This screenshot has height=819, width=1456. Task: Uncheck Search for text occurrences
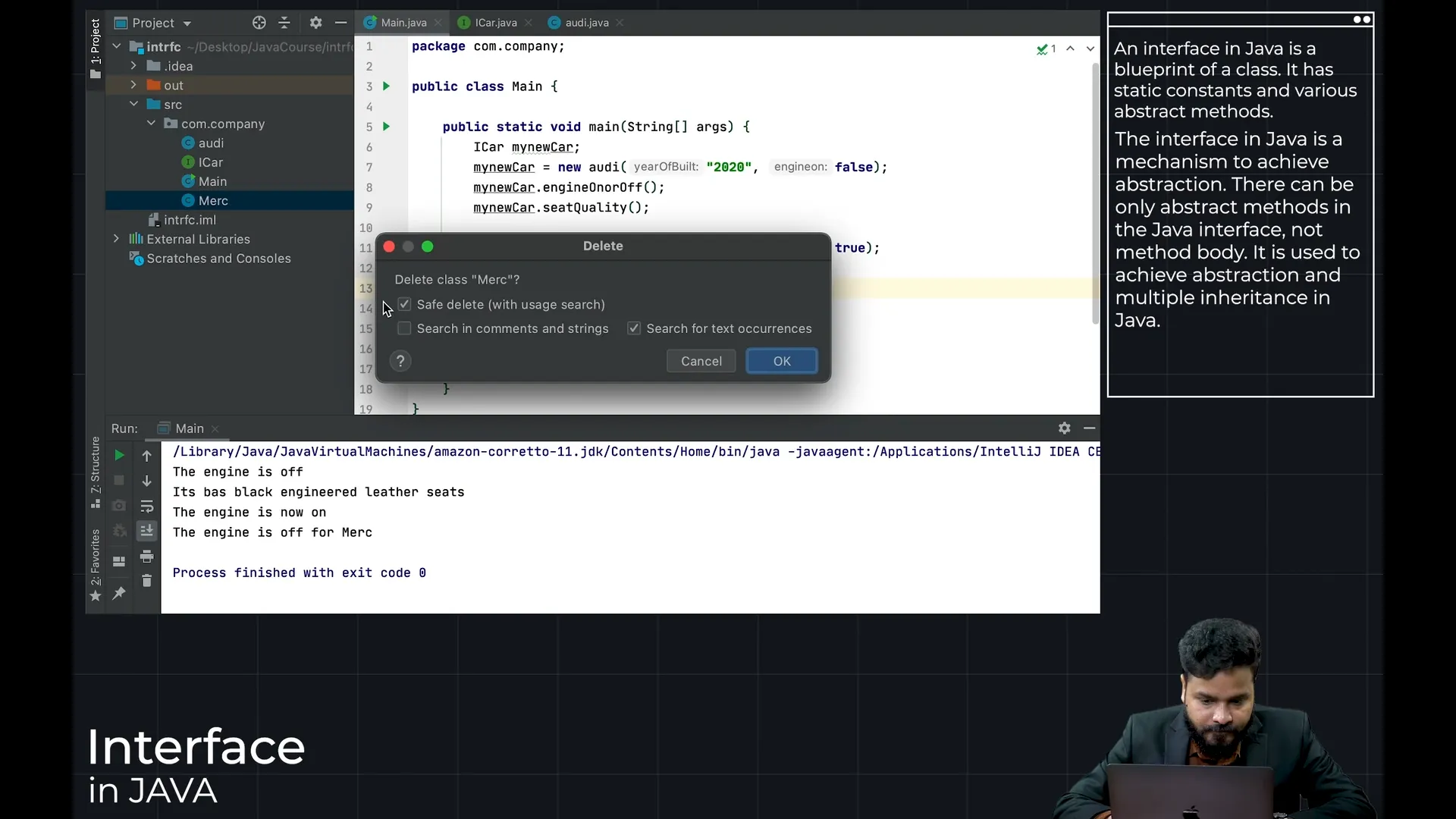[634, 329]
